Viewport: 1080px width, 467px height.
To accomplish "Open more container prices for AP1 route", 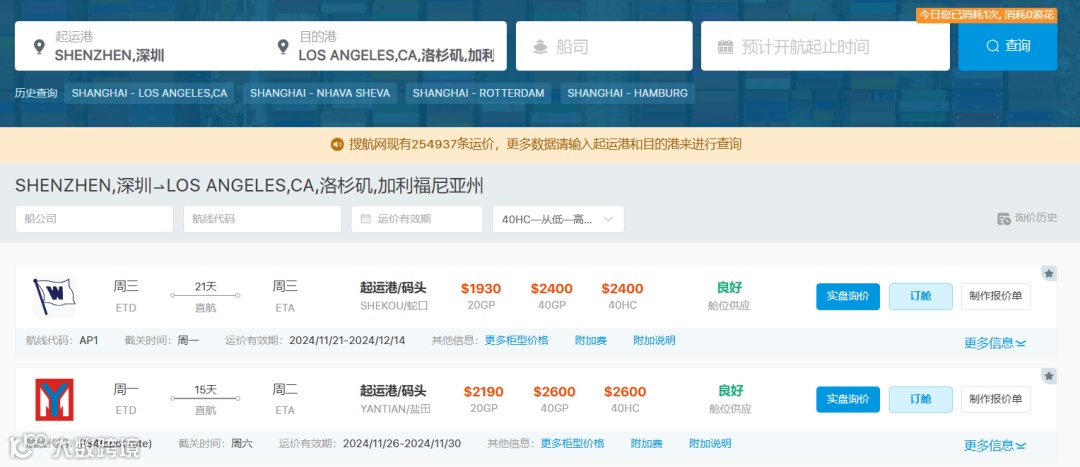I will coord(517,340).
